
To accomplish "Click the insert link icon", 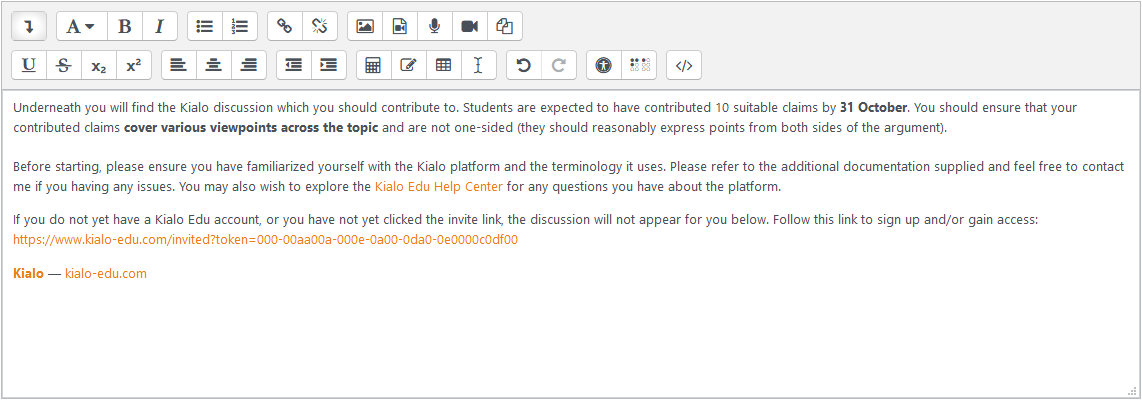I will coord(285,26).
